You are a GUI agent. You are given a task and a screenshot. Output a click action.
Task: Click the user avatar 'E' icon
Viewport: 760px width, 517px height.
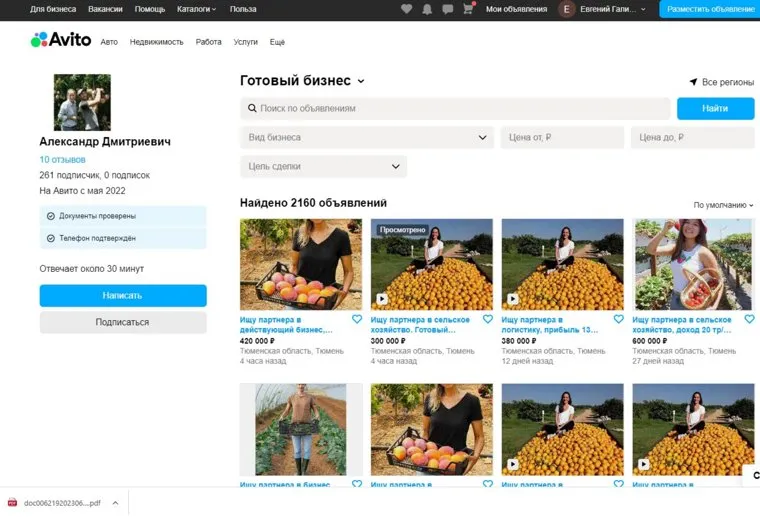567,9
